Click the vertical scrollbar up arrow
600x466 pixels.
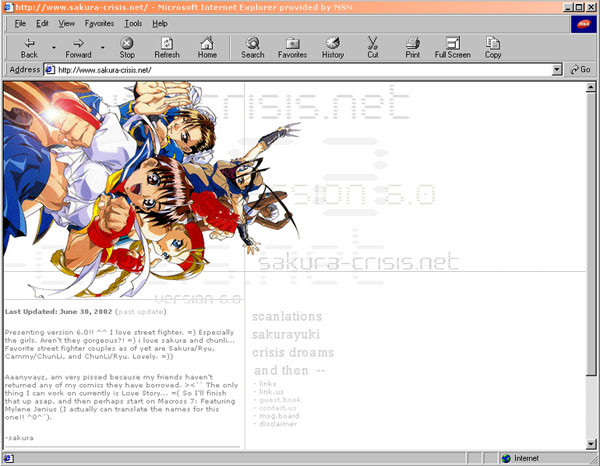click(591, 88)
